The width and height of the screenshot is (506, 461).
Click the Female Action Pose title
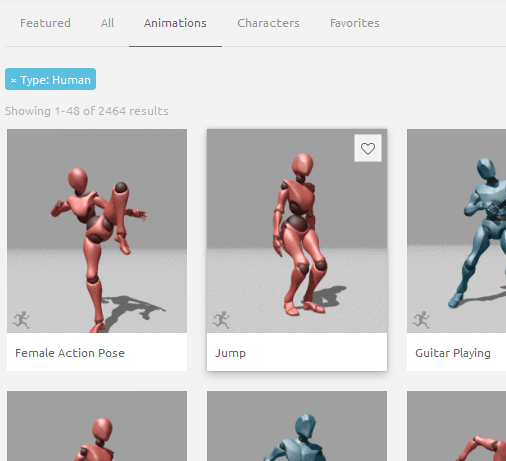[70, 353]
